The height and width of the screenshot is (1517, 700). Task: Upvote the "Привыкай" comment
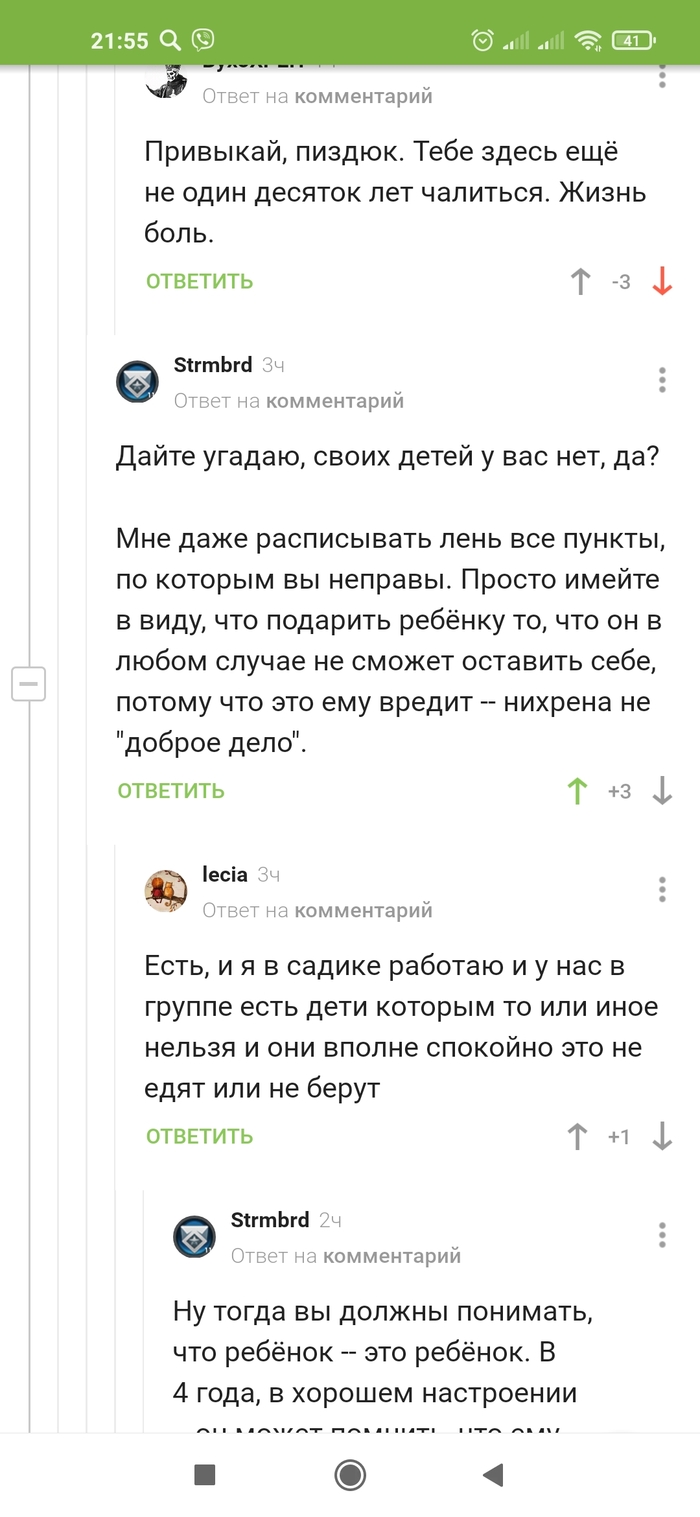tap(580, 282)
